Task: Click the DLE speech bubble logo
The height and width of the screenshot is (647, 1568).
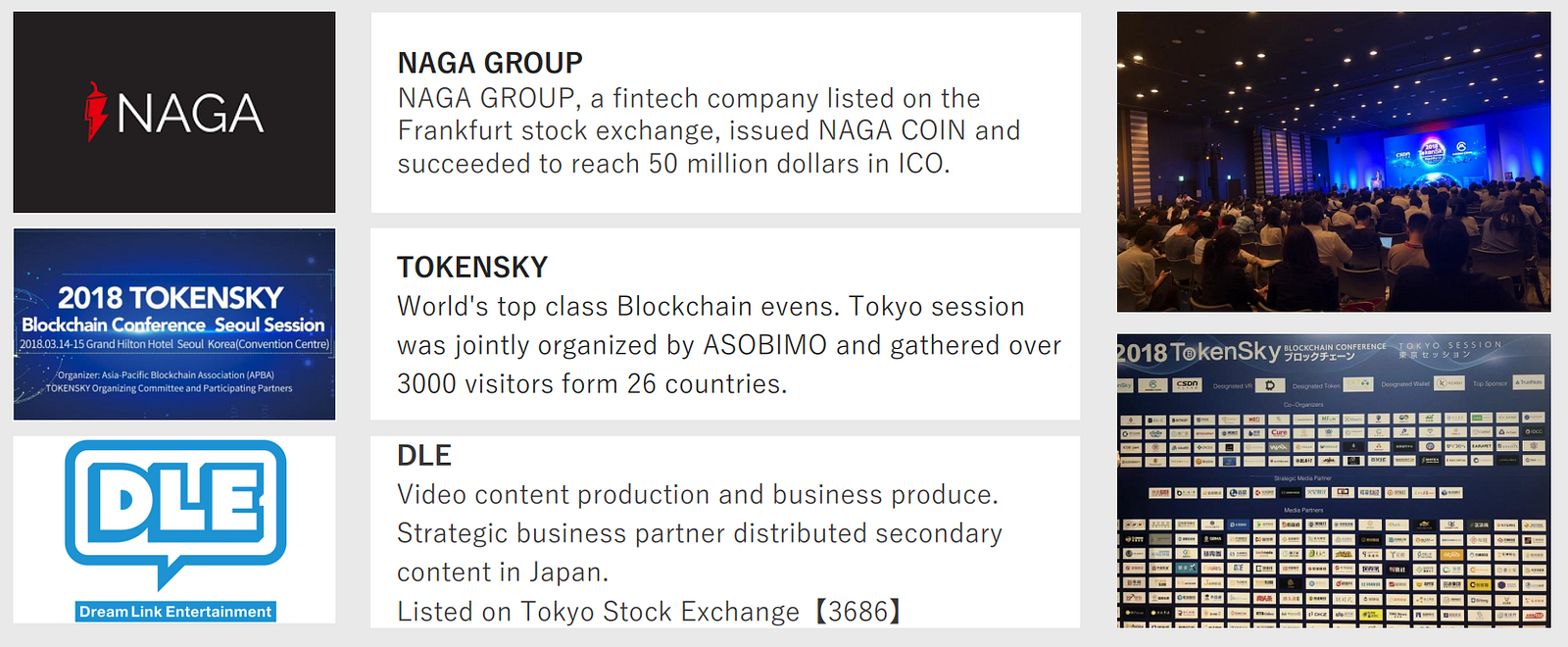Action: (x=175, y=507)
